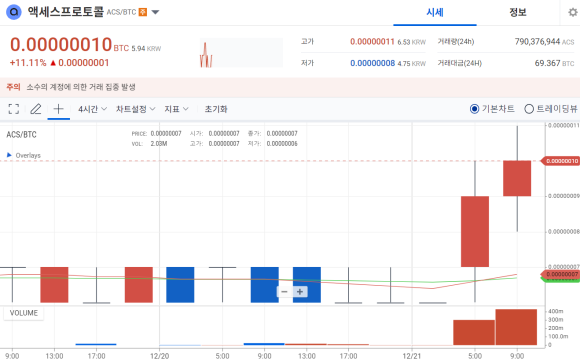The width and height of the screenshot is (580, 363).
Task: Click the 초기화 reset button
Action: (216, 109)
